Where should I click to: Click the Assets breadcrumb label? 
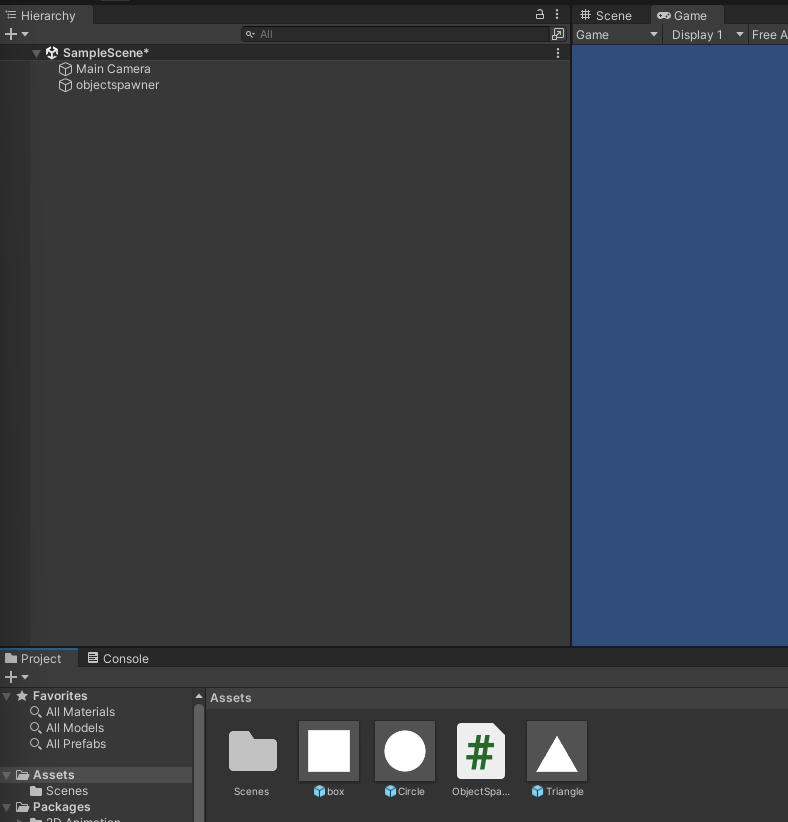tap(231, 698)
